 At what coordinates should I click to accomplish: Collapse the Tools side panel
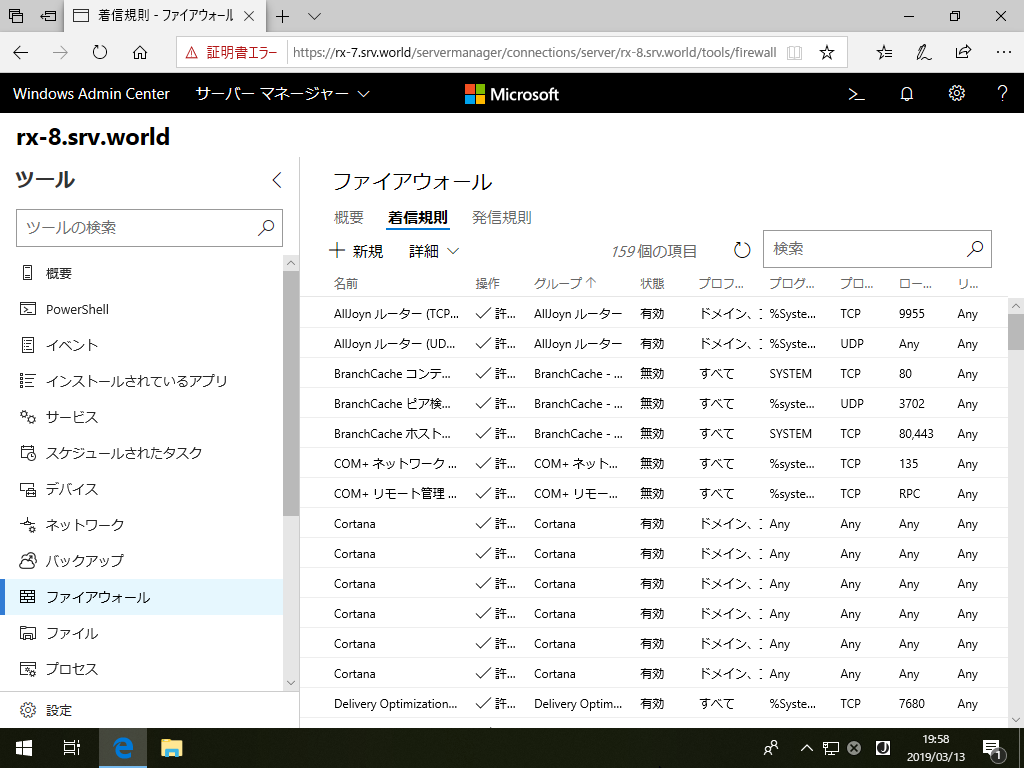[277, 180]
